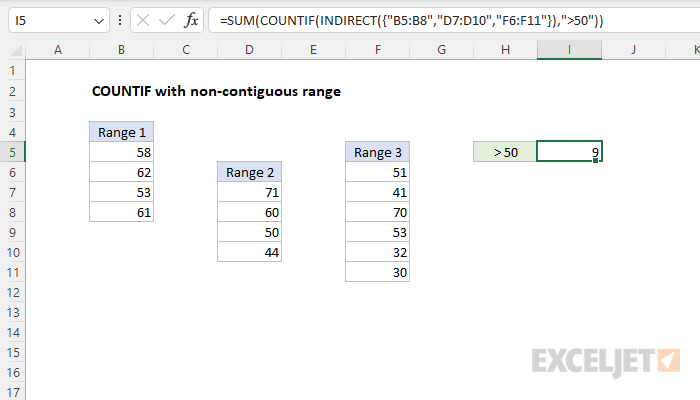Select the Range 3 header cell
The image size is (700, 400).
[377, 152]
